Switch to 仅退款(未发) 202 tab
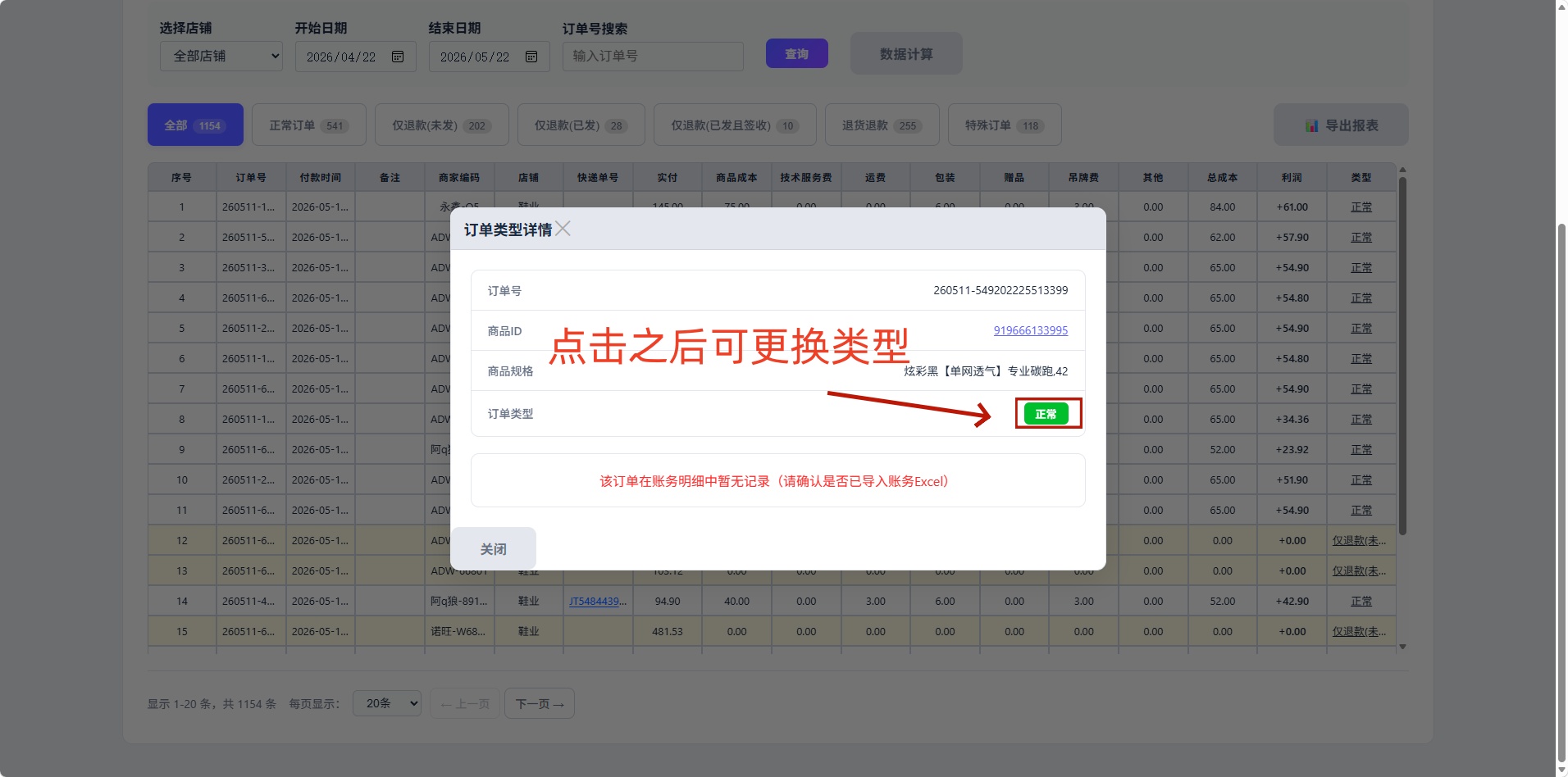 [x=442, y=125]
